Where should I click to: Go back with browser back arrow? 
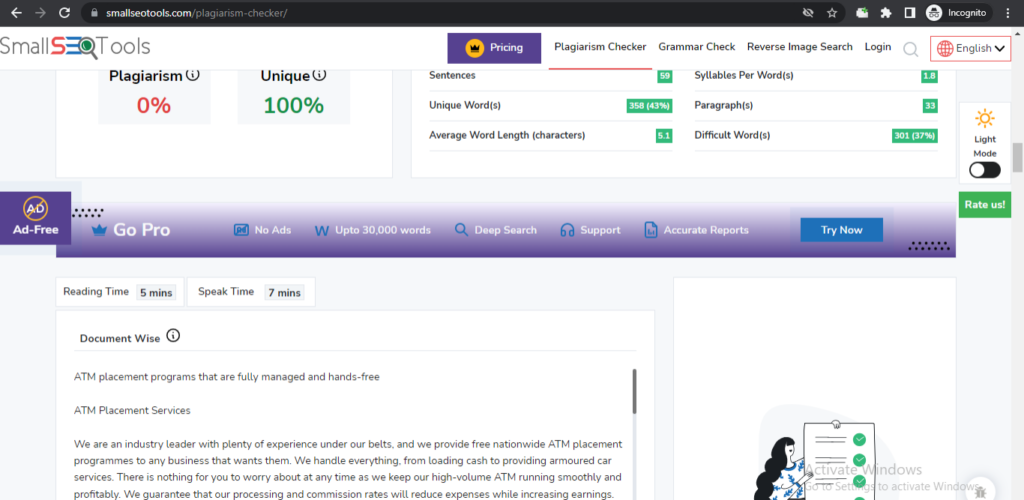point(16,12)
